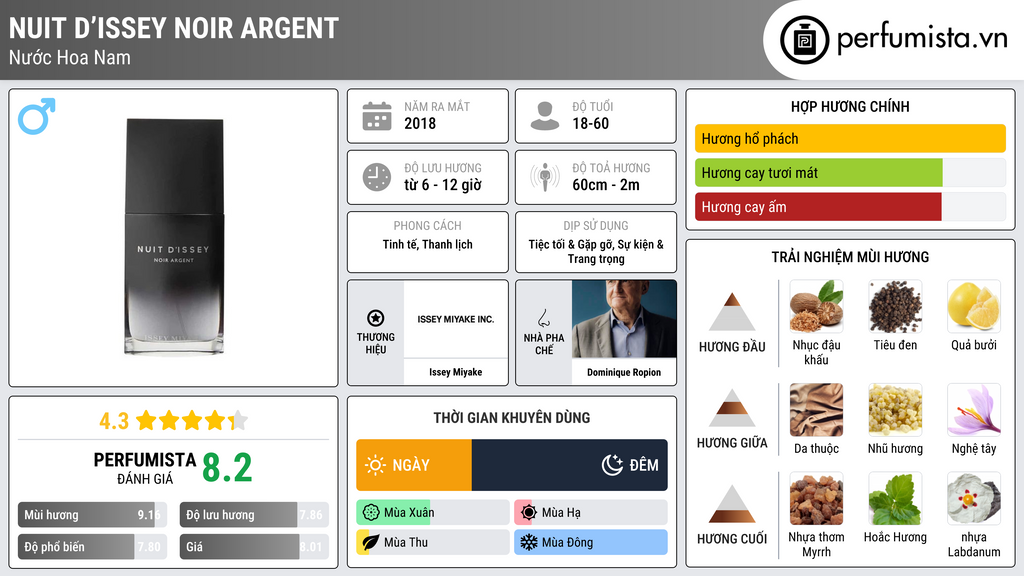Click the clock icon beside Độ Lưu Hương
1024x576 pixels.
tap(376, 177)
